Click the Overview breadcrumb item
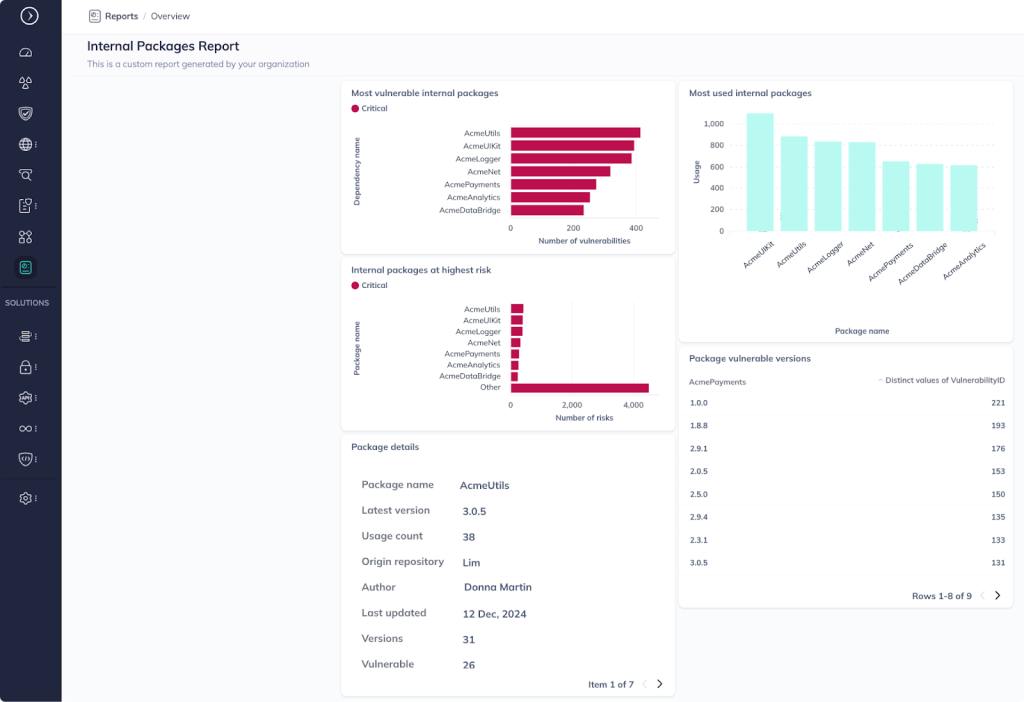 170,16
